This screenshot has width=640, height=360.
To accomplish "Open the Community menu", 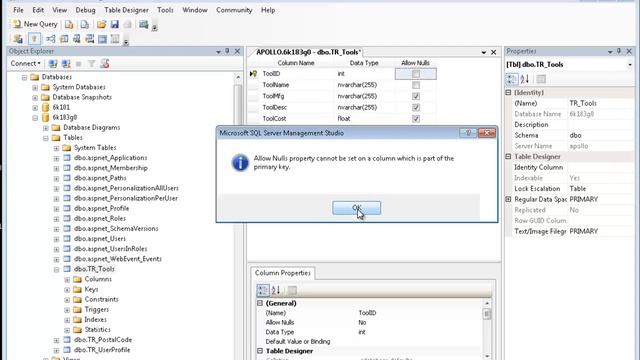I will pyautogui.click(x=234, y=10).
